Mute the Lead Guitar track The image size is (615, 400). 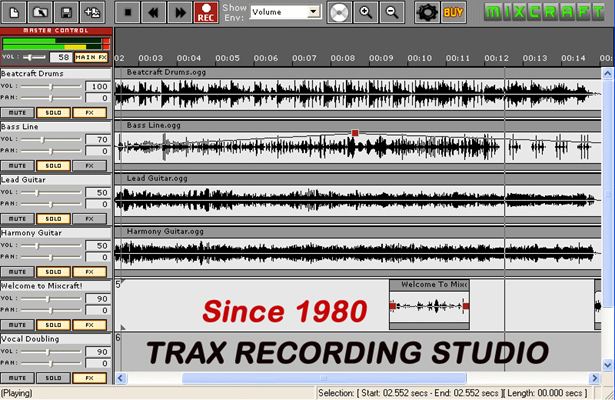[17, 218]
